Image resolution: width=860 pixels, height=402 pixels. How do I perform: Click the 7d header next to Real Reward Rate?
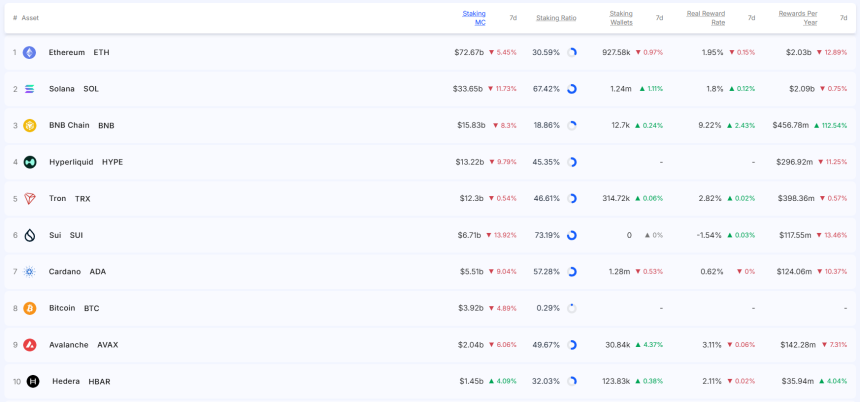(x=751, y=18)
